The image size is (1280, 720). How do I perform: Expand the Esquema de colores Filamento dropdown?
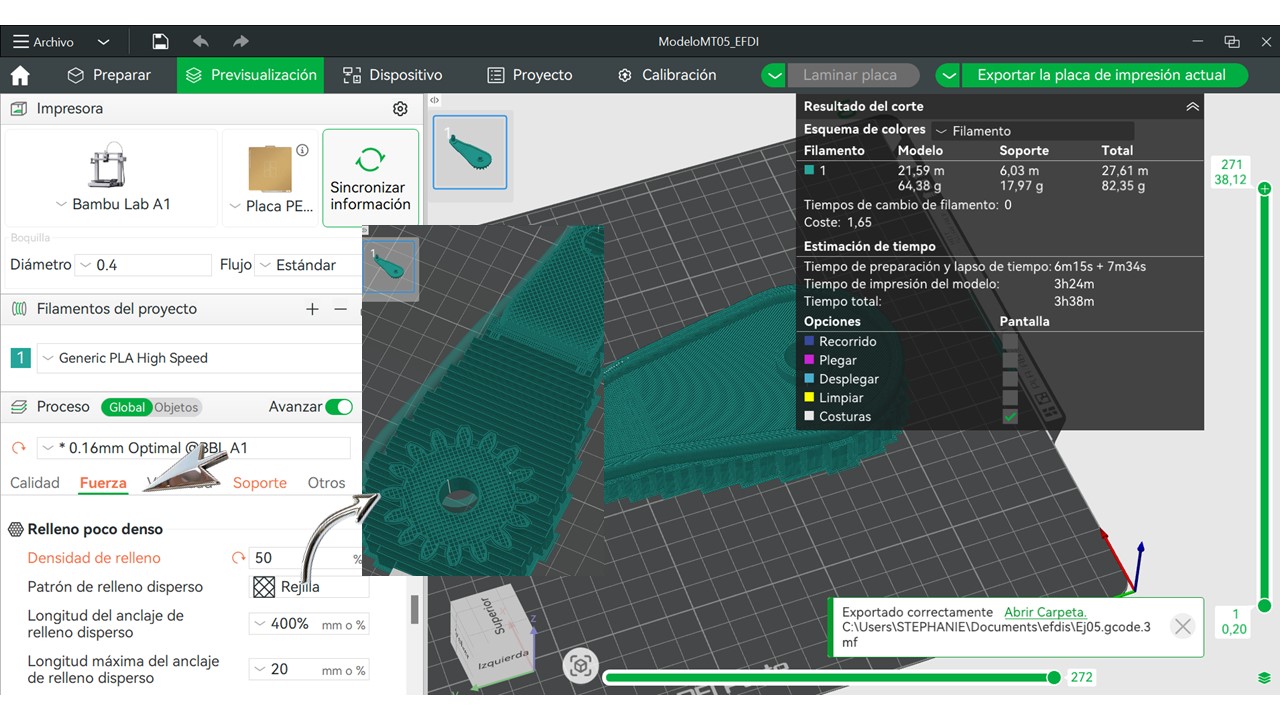point(1032,131)
